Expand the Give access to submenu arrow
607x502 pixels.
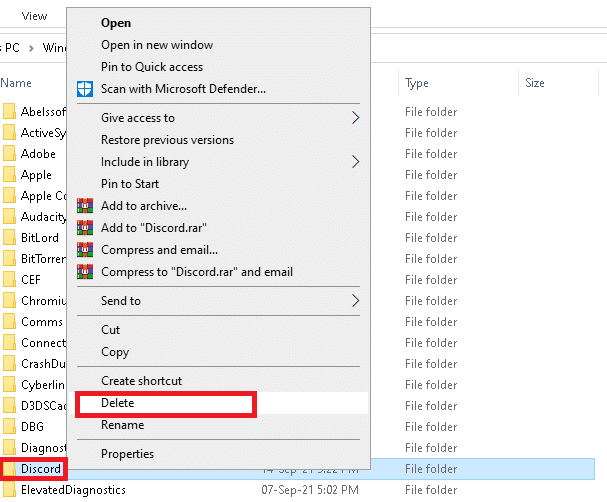[x=355, y=118]
